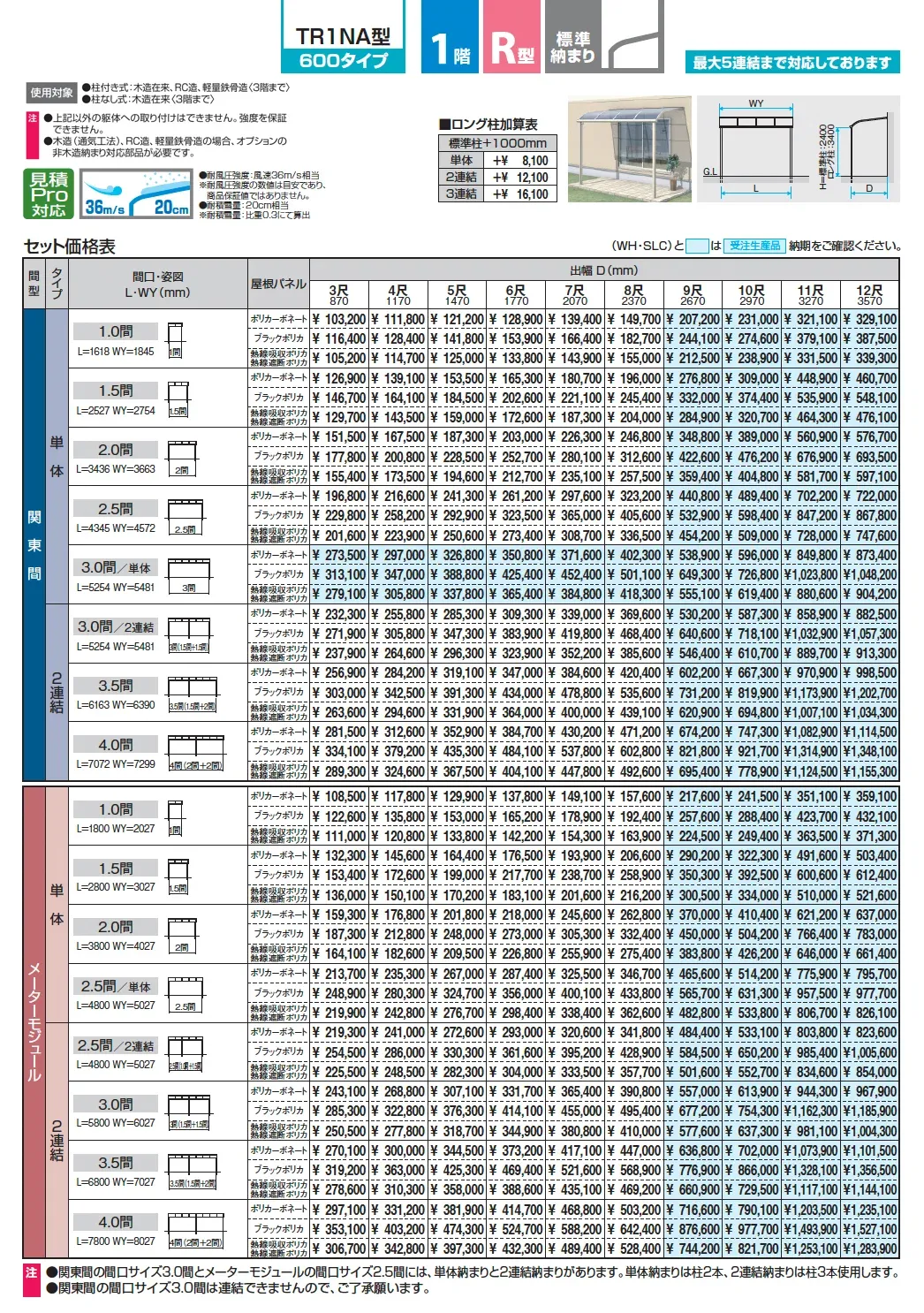Select the 単体 +¥8,100 surcharge row
Viewport: 924px width, 1313px height.
coord(497,160)
